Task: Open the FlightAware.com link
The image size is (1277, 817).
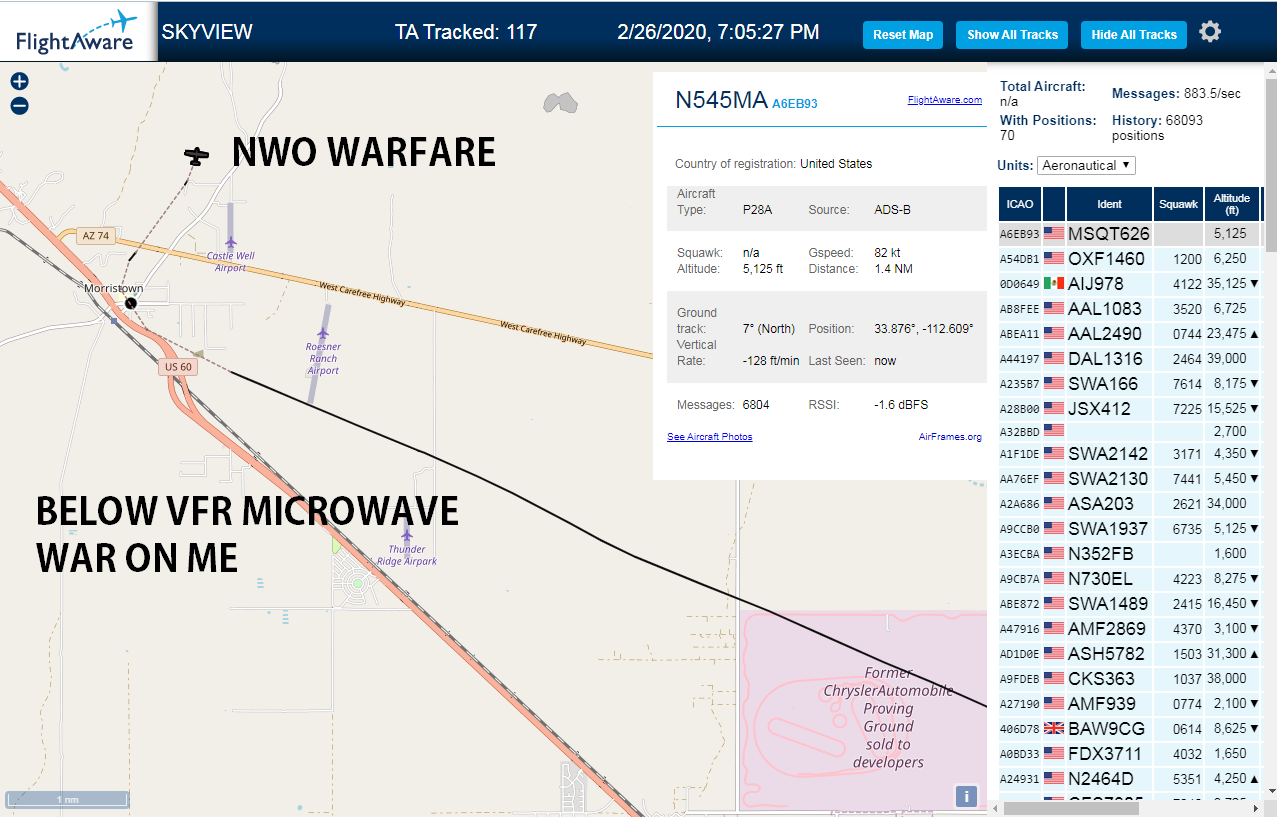Action: point(945,100)
